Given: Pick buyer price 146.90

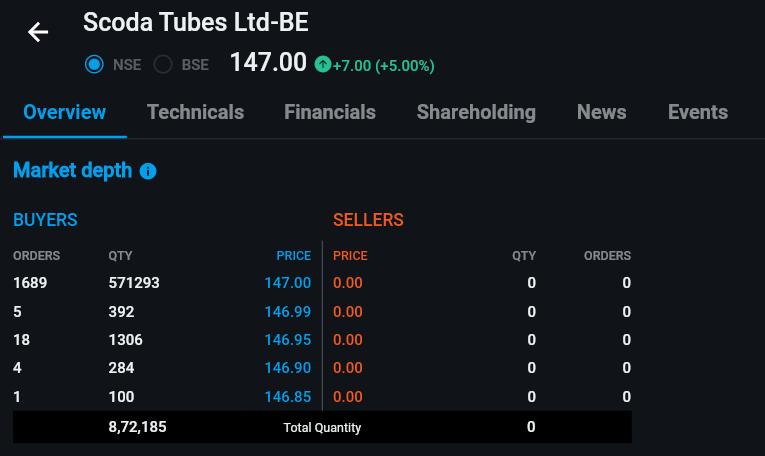Looking at the screenshot, I should (x=287, y=368).
